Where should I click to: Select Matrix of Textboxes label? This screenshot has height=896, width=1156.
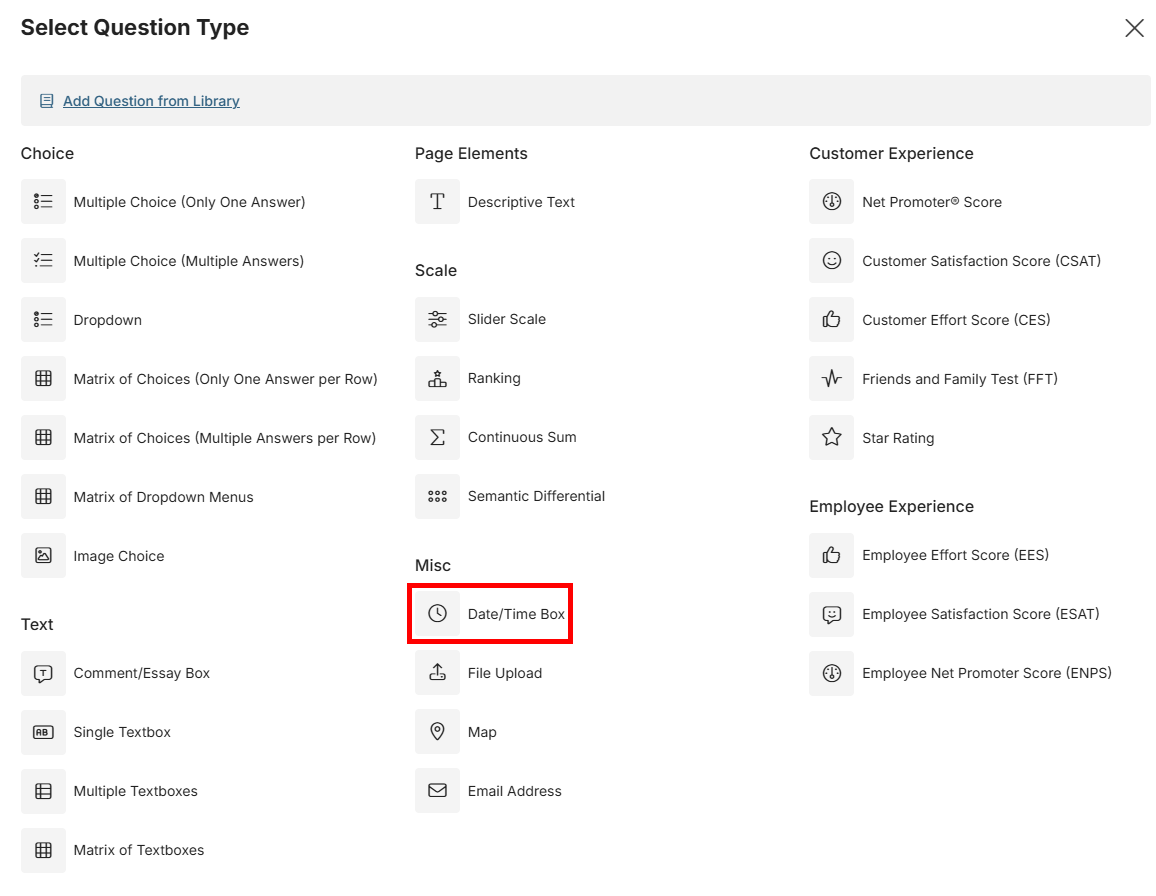(139, 850)
